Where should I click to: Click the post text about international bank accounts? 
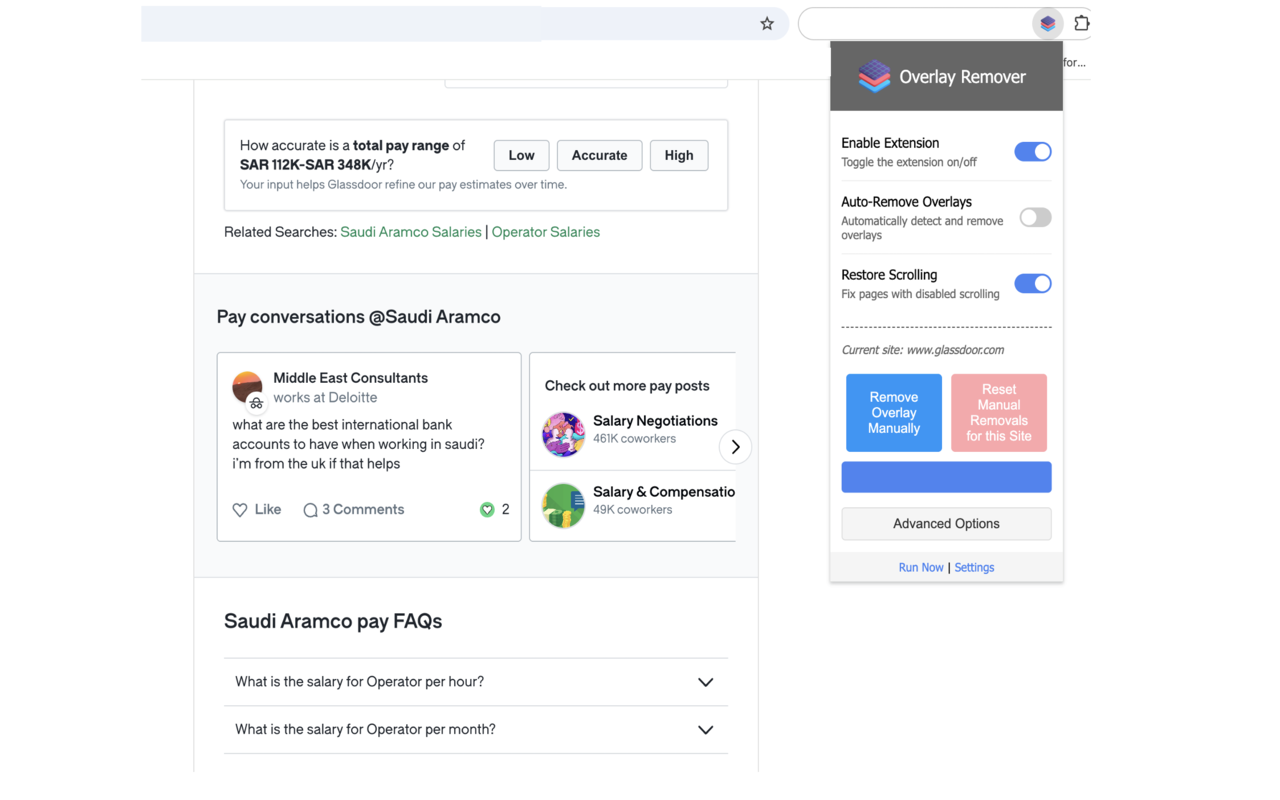click(x=359, y=444)
